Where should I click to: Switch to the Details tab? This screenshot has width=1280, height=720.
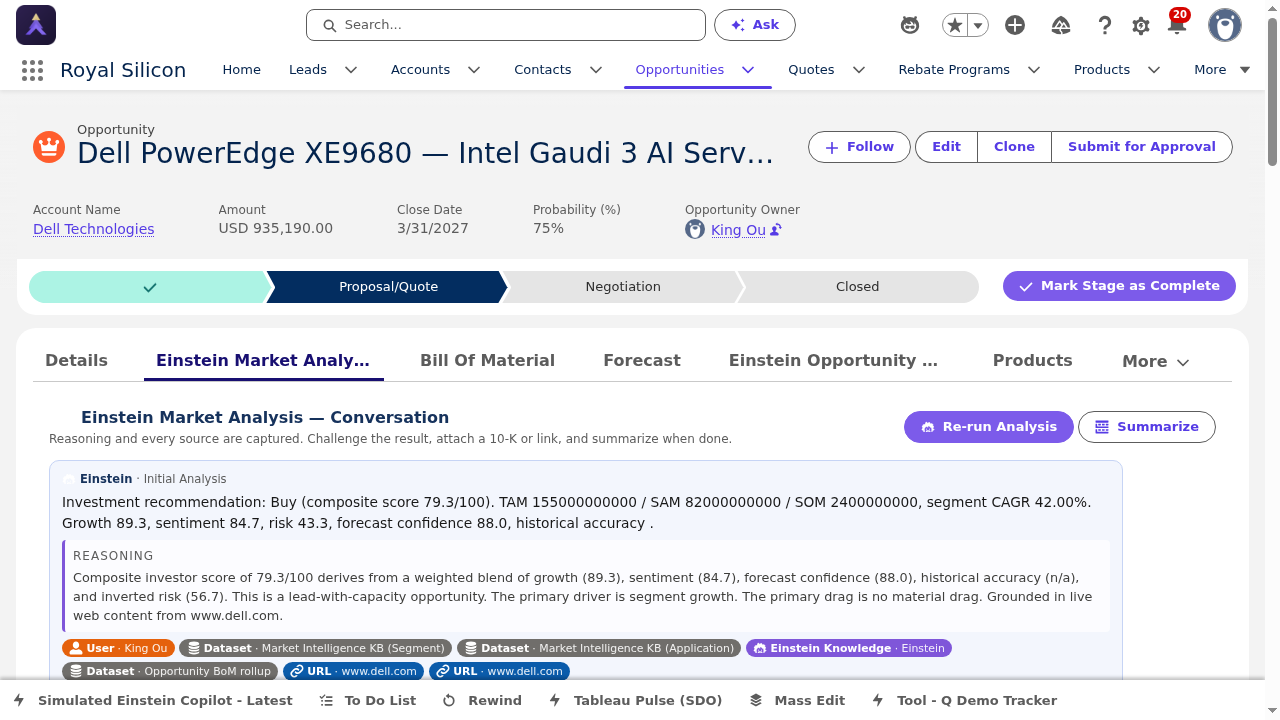click(76, 361)
